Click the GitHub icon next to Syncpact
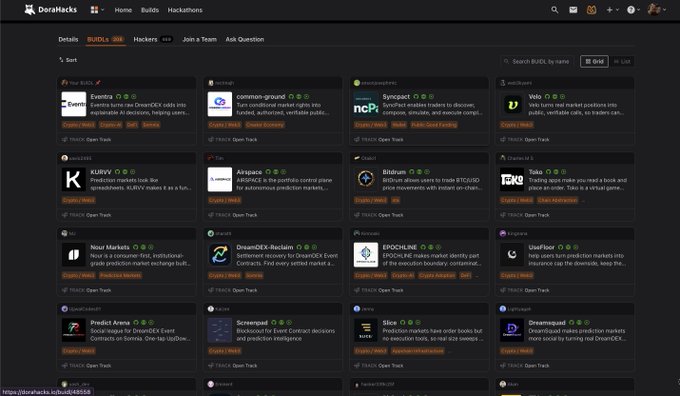The image size is (680, 396). pos(416,96)
